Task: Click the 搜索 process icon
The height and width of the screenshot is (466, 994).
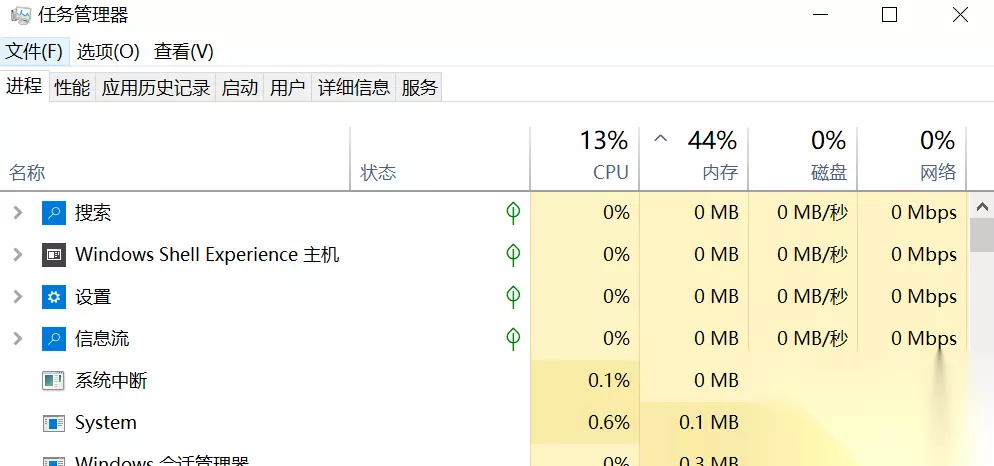Action: coord(53,213)
